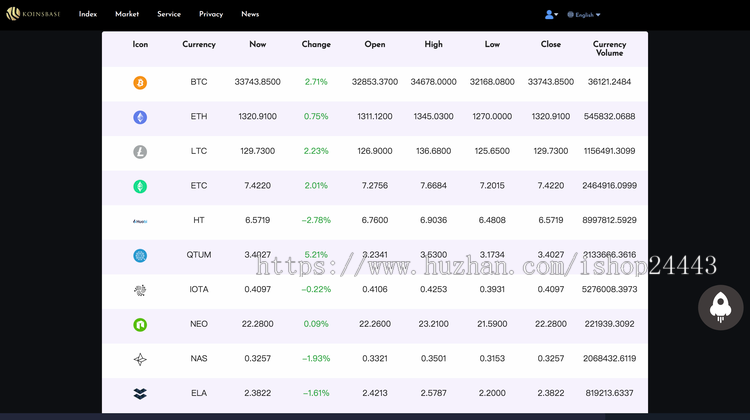Click NEO high price 23.2100
The image size is (750, 420).
pos(433,324)
